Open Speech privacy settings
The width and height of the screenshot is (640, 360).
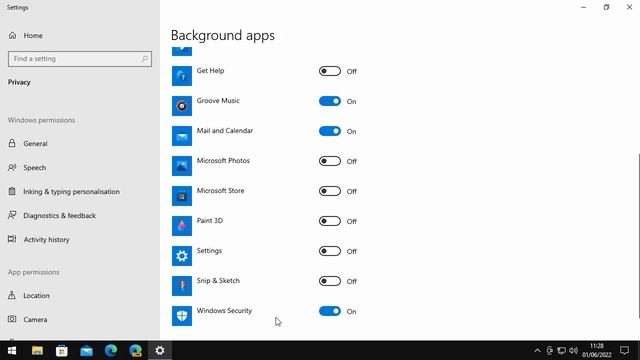coord(80,167)
